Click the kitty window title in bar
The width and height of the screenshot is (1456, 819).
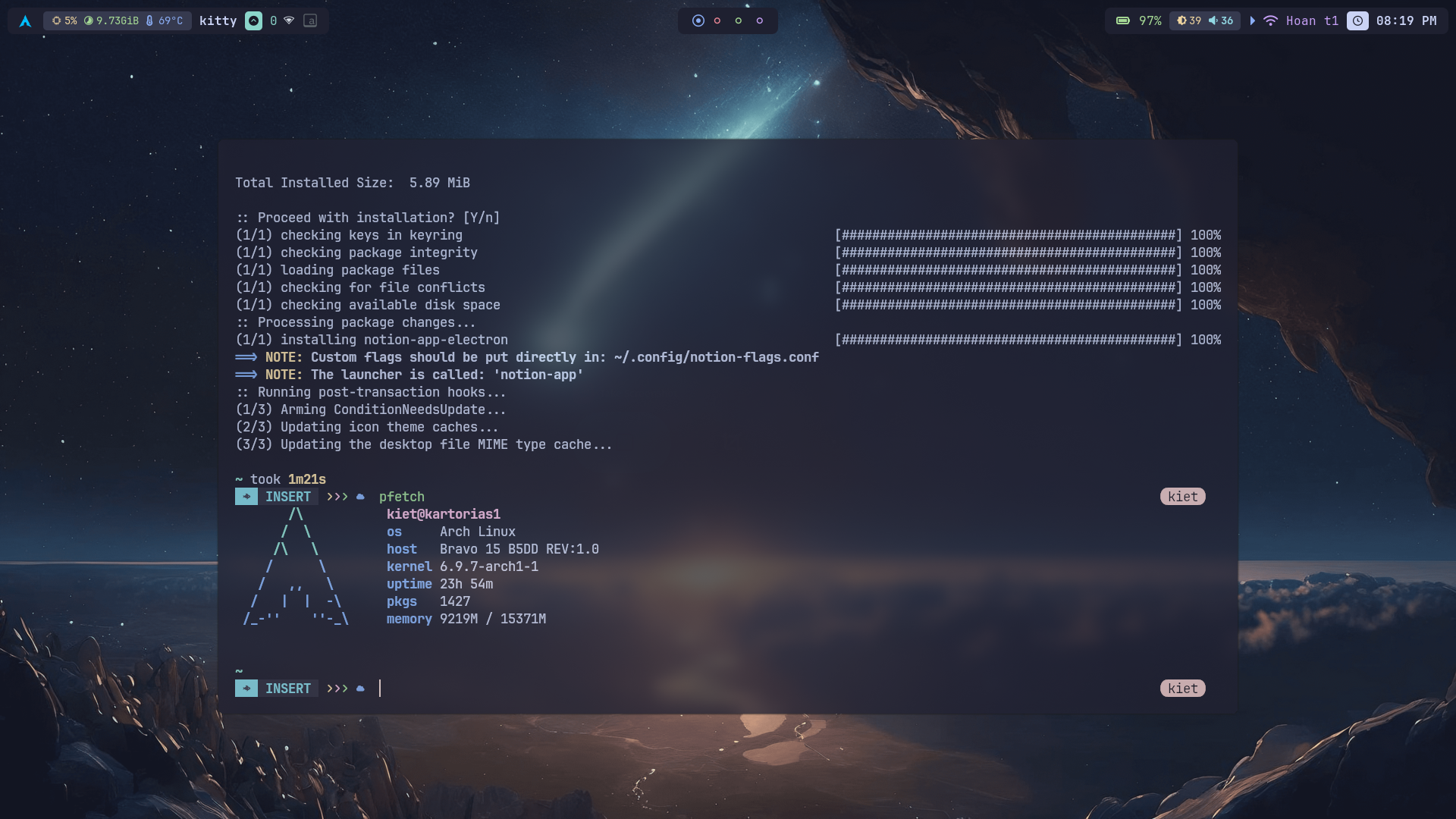(218, 21)
